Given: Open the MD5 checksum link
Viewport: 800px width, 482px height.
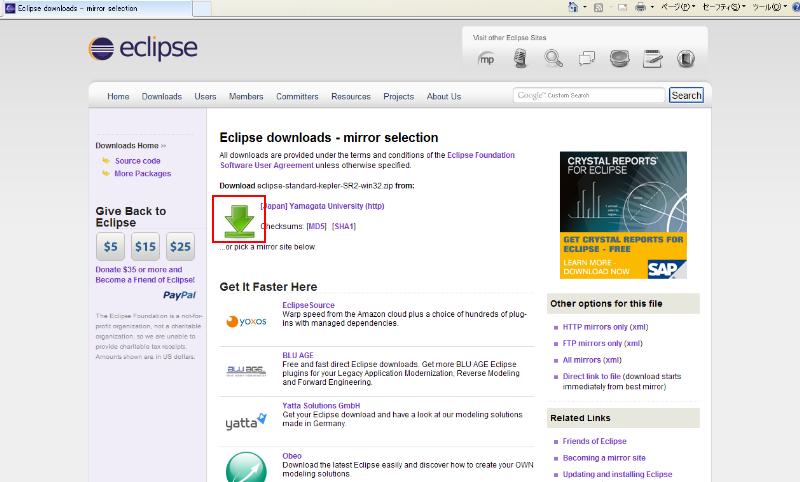Looking at the screenshot, I should tap(316, 226).
